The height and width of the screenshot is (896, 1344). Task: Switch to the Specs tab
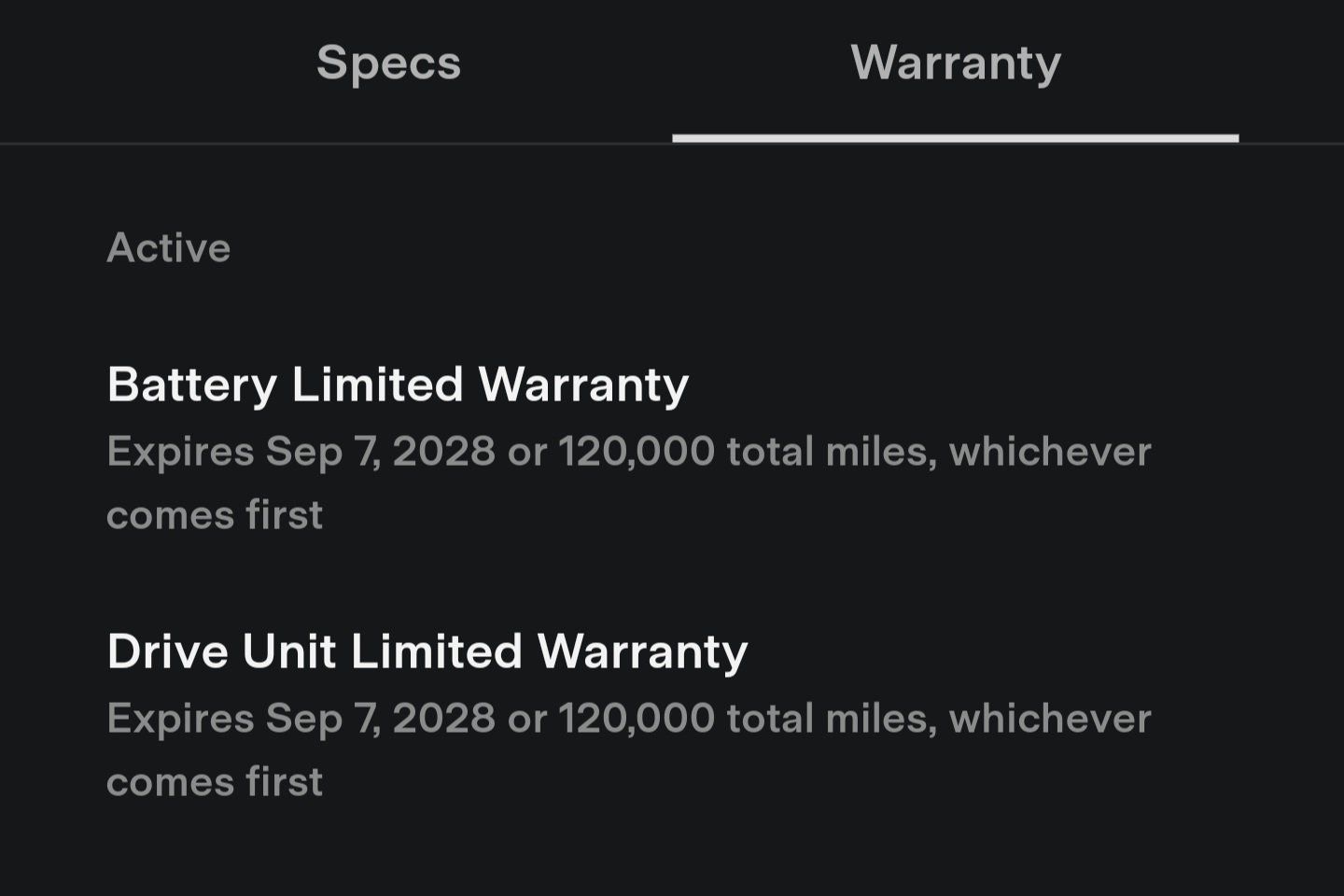click(x=388, y=63)
